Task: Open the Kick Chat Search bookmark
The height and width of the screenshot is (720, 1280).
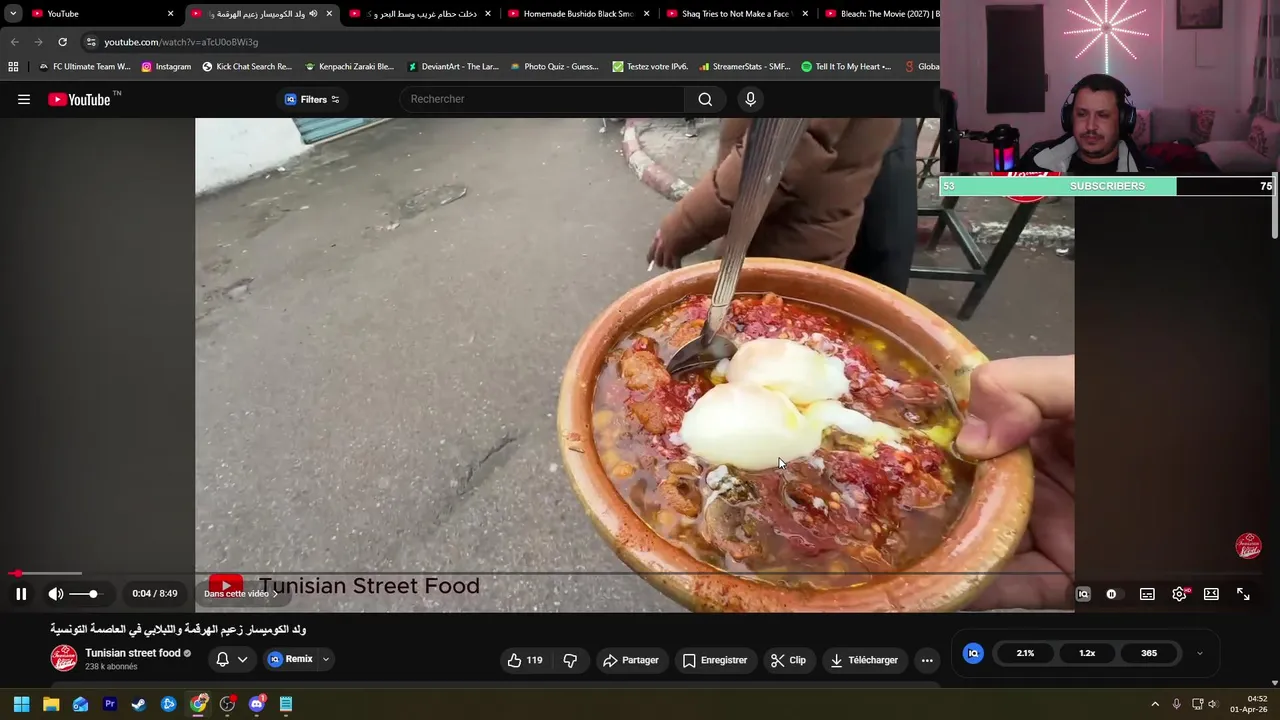Action: coord(247,67)
